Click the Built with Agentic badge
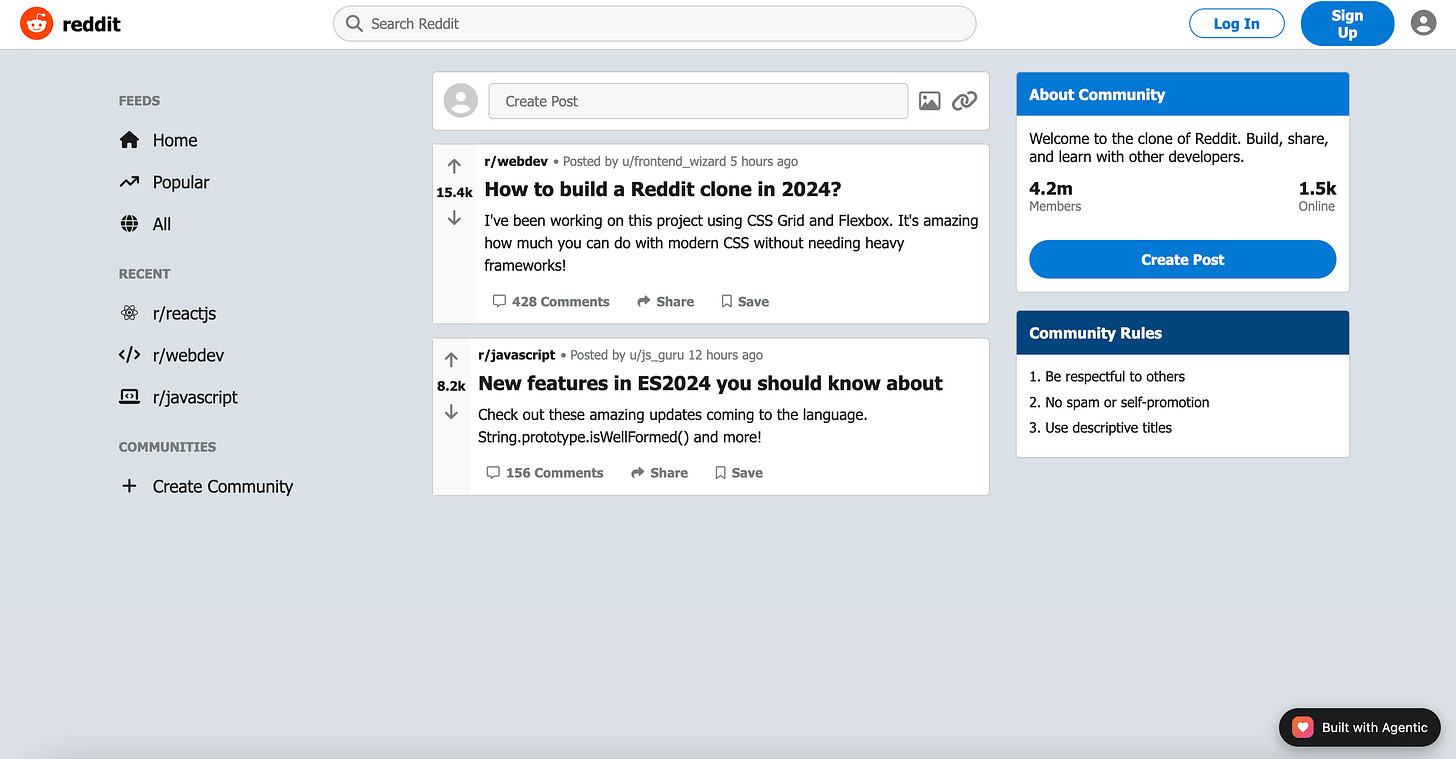The image size is (1456, 759). tap(1360, 727)
